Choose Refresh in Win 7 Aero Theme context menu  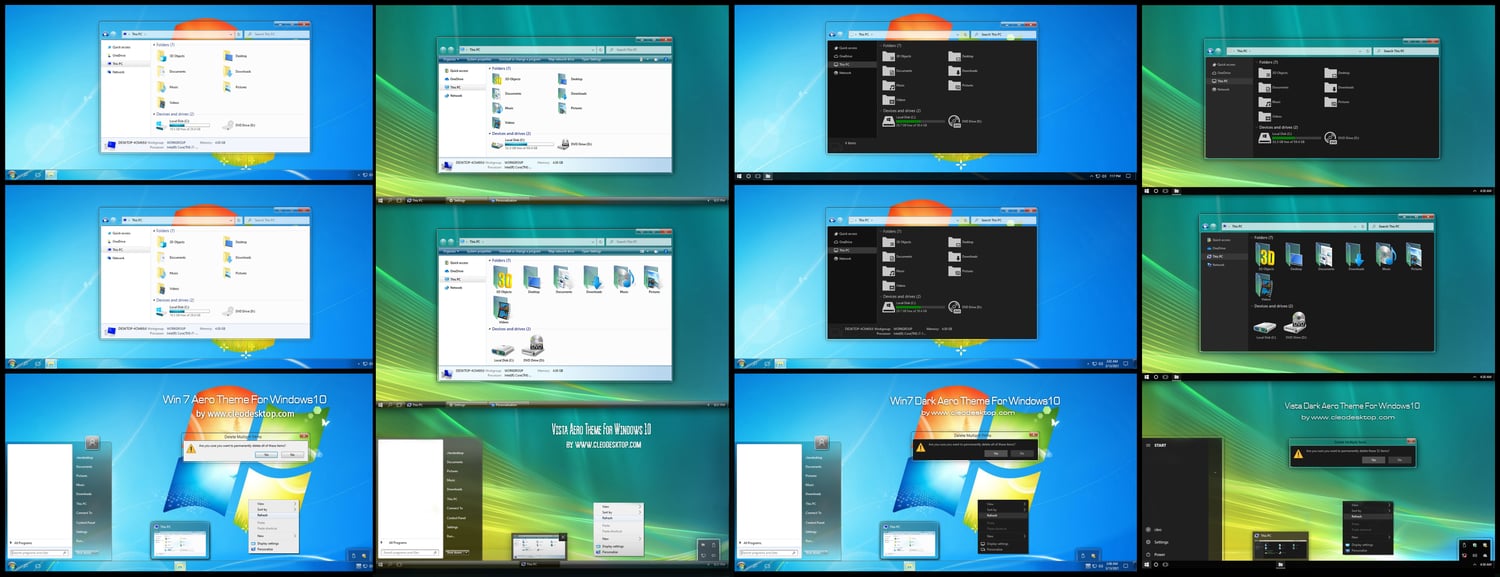pyautogui.click(x=275, y=516)
